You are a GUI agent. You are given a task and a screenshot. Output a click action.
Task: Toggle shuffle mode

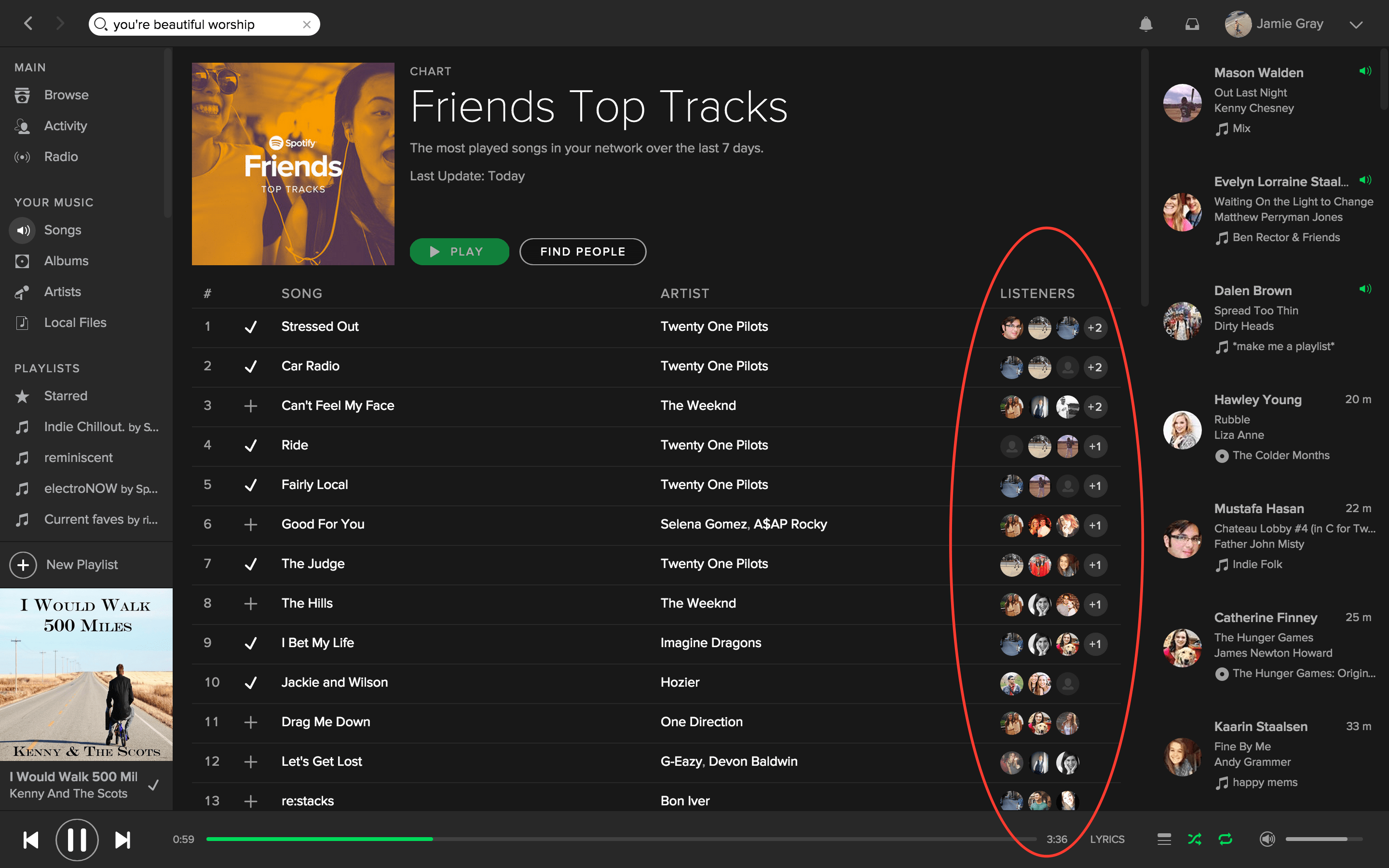[1195, 839]
